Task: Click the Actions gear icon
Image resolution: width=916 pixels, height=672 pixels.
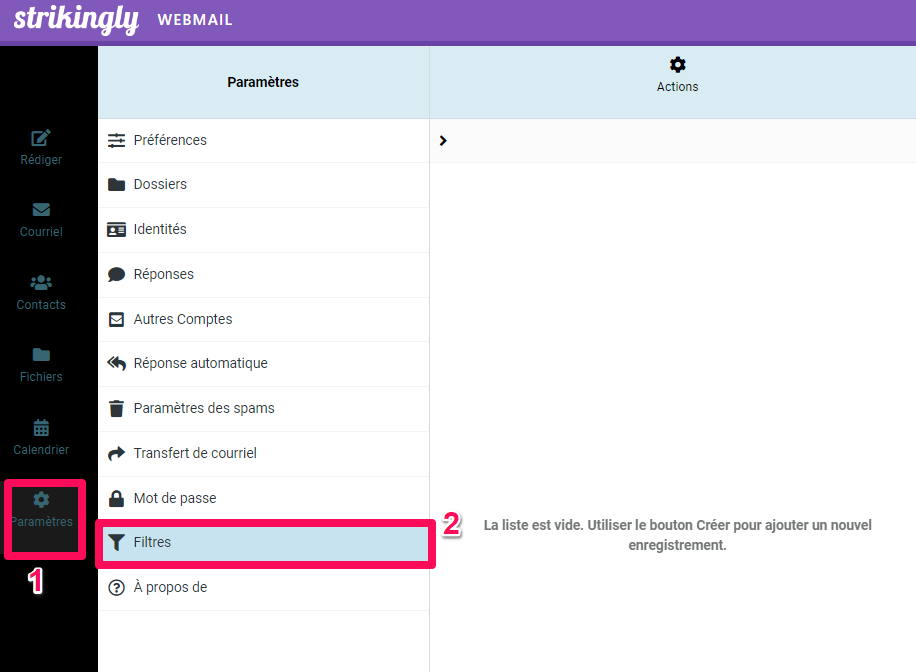Action: pyautogui.click(x=677, y=65)
